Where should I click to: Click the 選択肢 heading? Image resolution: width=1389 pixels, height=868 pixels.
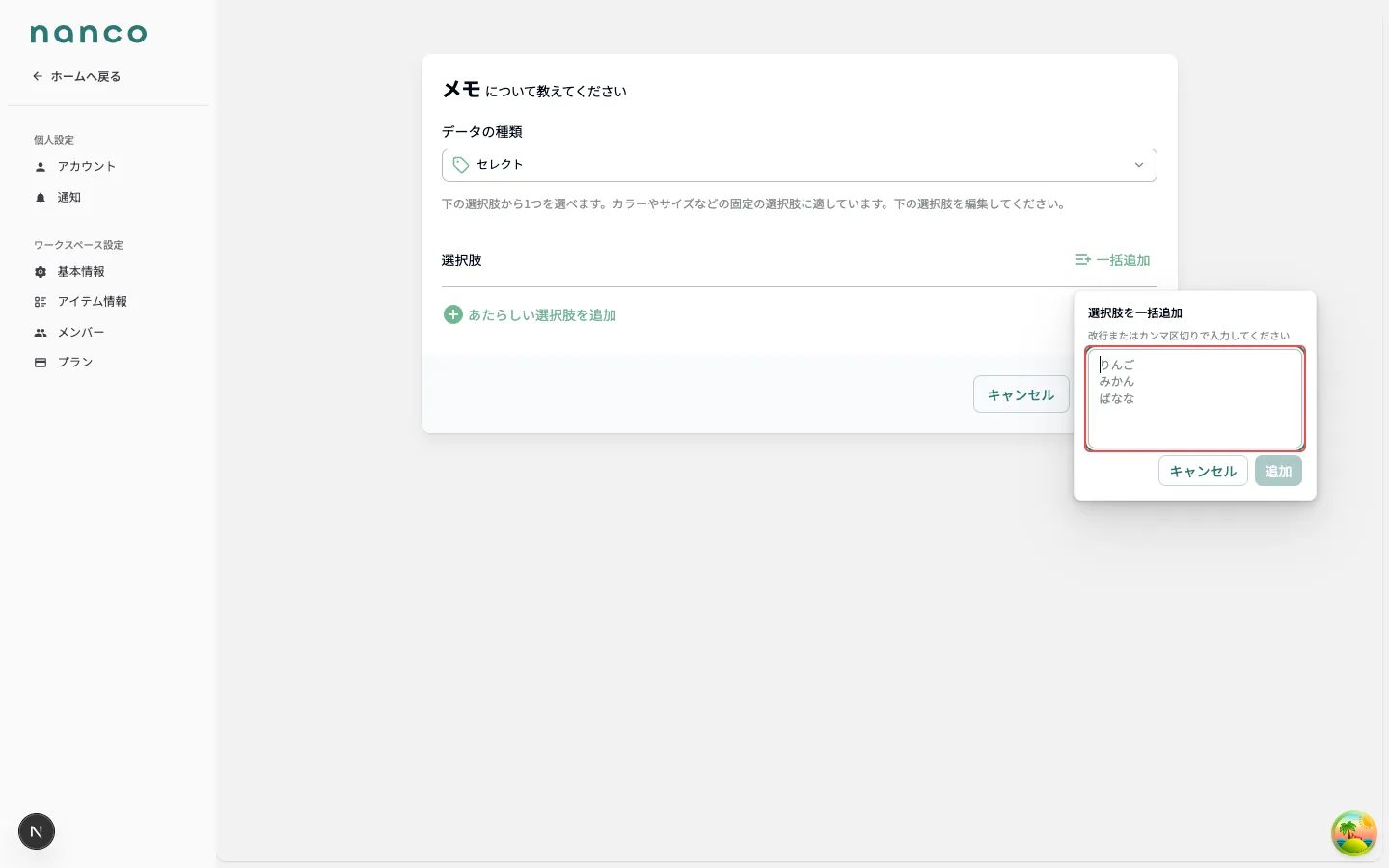click(x=462, y=260)
